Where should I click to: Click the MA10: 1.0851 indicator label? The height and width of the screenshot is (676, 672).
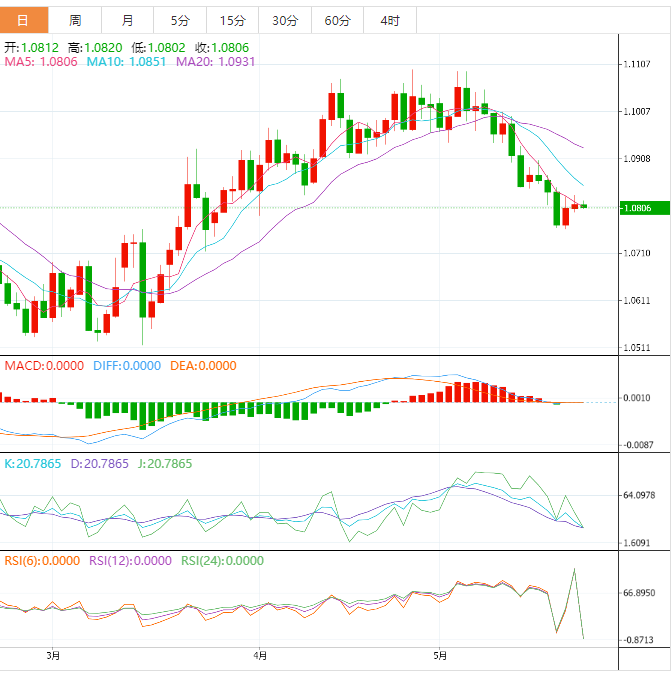[127, 62]
